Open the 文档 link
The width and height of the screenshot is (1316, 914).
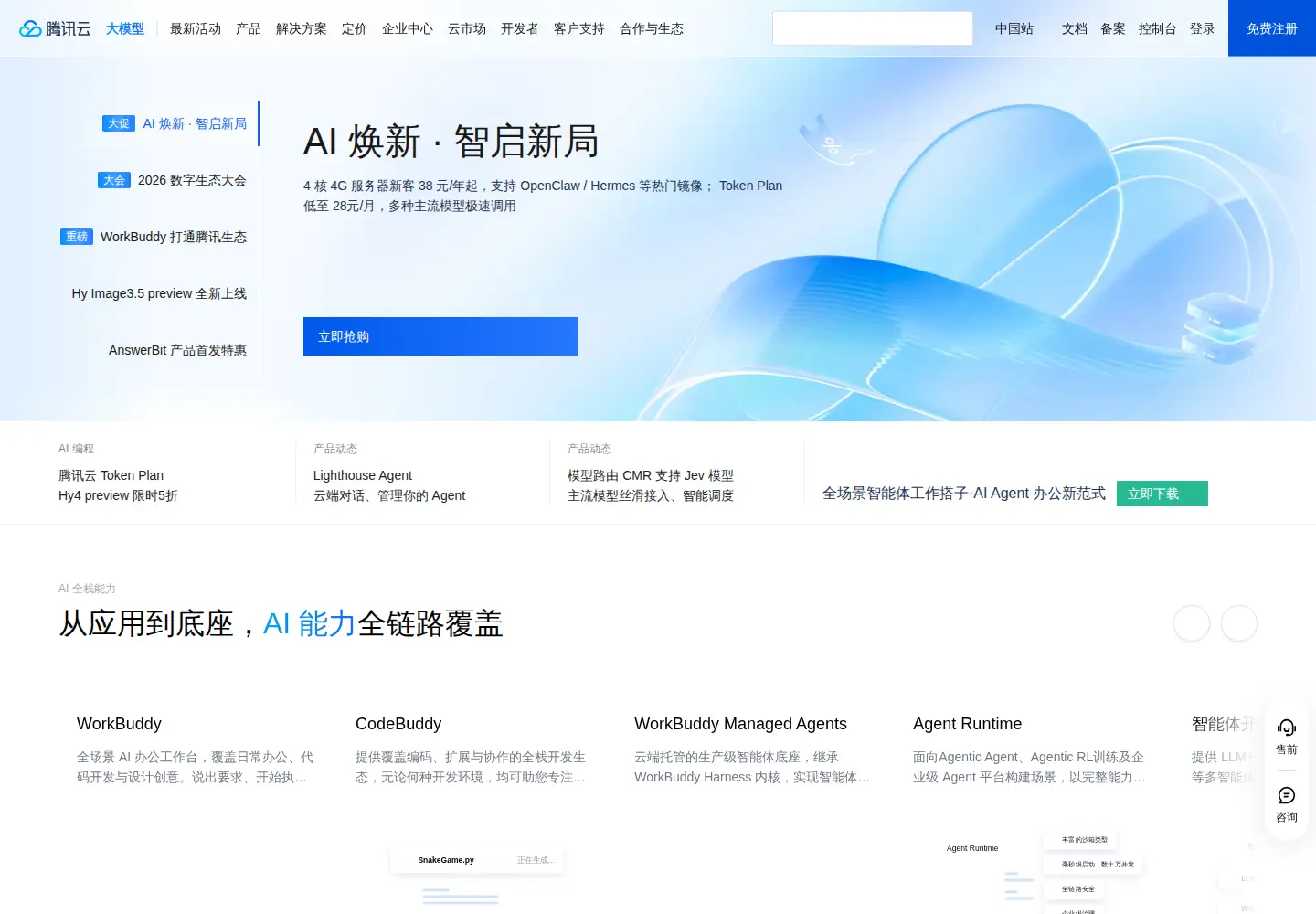point(1075,28)
